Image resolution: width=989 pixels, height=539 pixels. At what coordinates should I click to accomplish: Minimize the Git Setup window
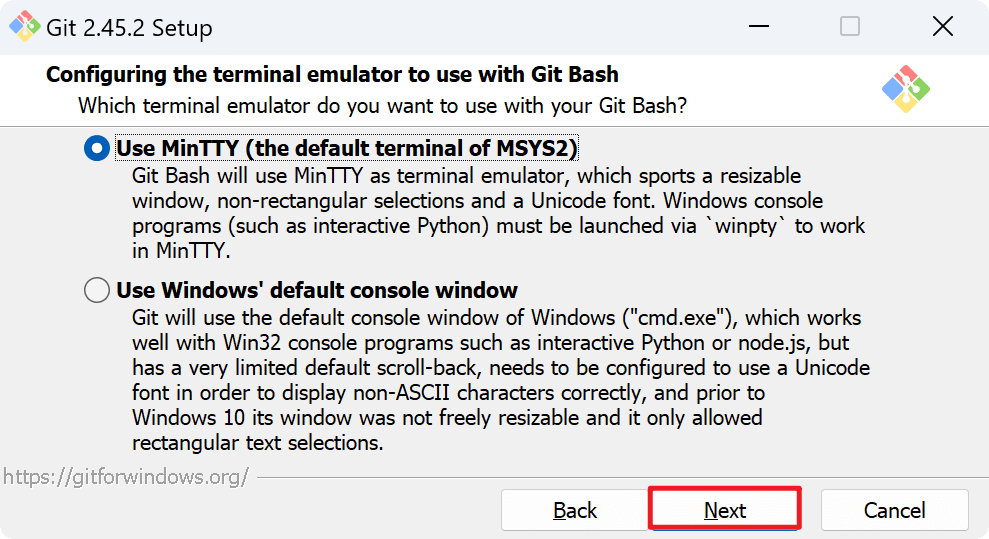point(757,27)
